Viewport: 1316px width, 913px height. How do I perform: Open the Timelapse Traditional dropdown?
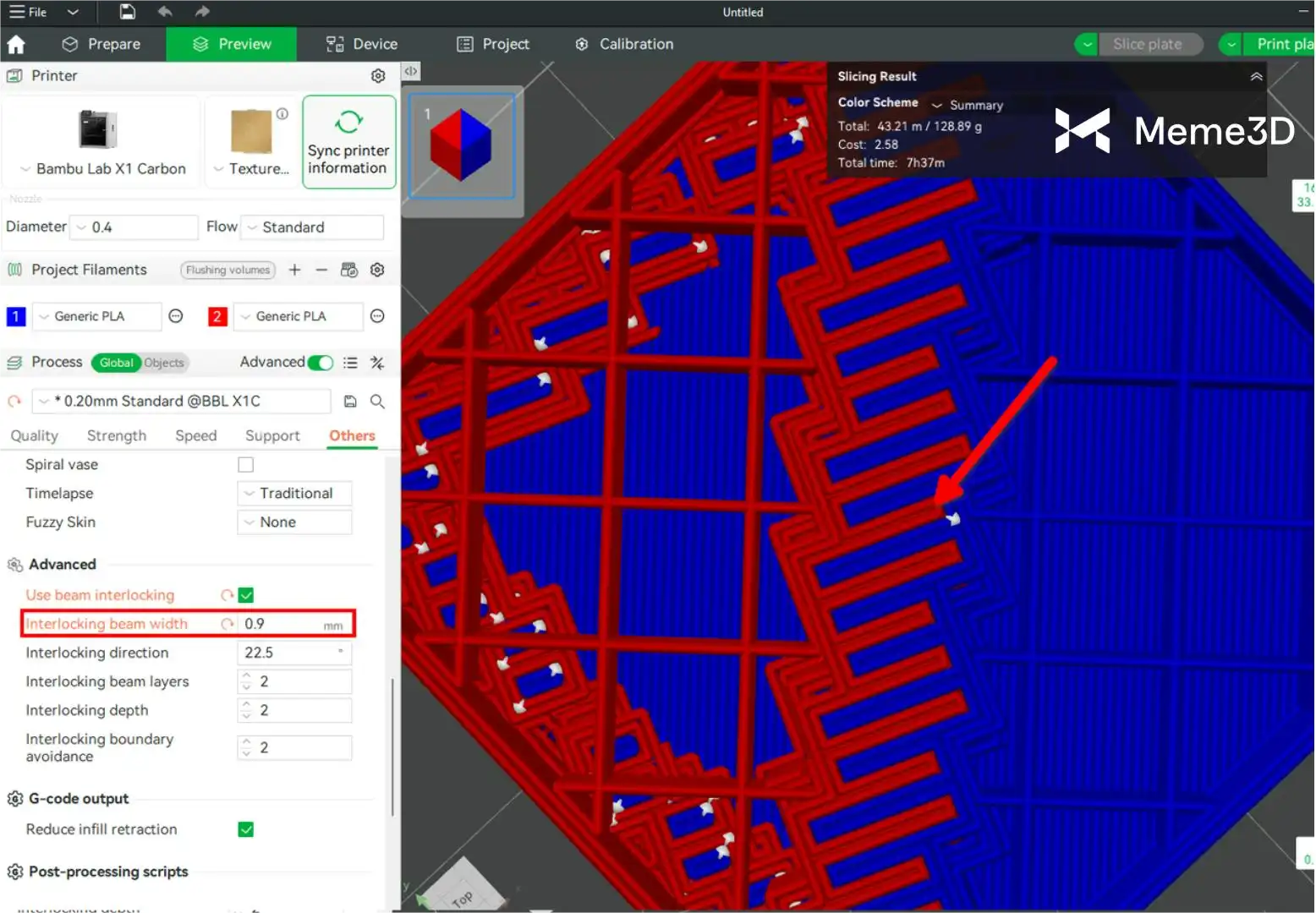click(295, 494)
